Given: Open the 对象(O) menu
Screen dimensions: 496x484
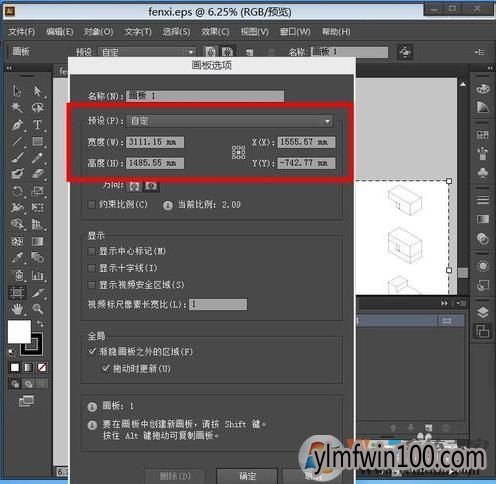Looking at the screenshot, I should click(x=98, y=32).
